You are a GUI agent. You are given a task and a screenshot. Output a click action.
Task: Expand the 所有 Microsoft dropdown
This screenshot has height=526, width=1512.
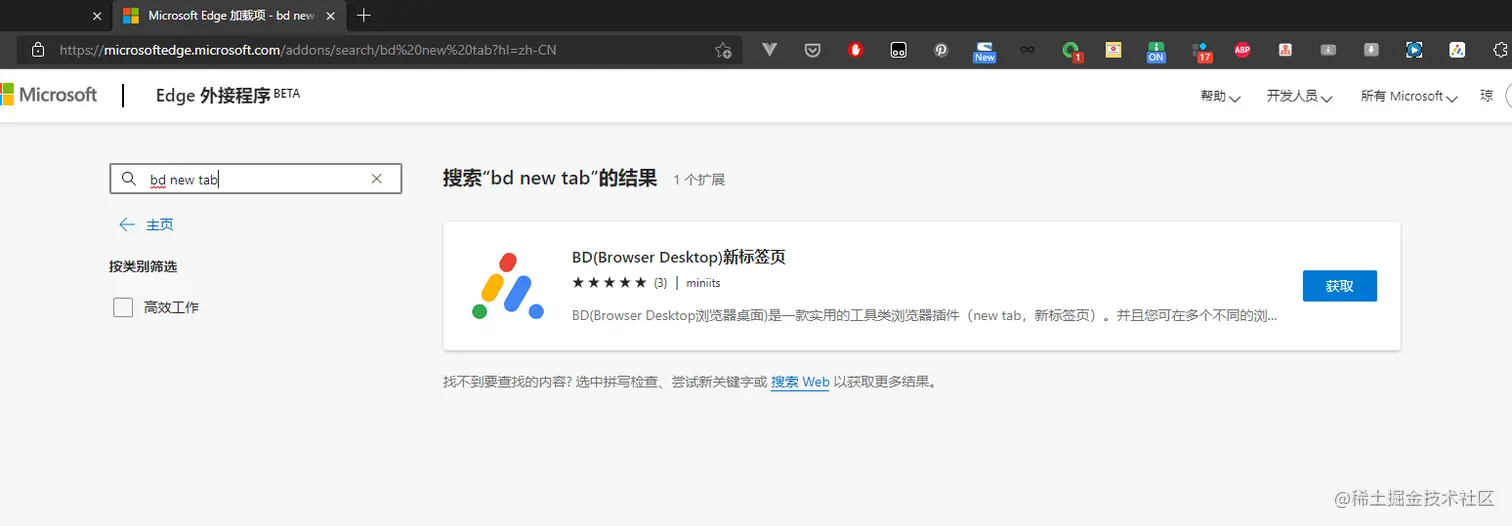tap(1408, 96)
